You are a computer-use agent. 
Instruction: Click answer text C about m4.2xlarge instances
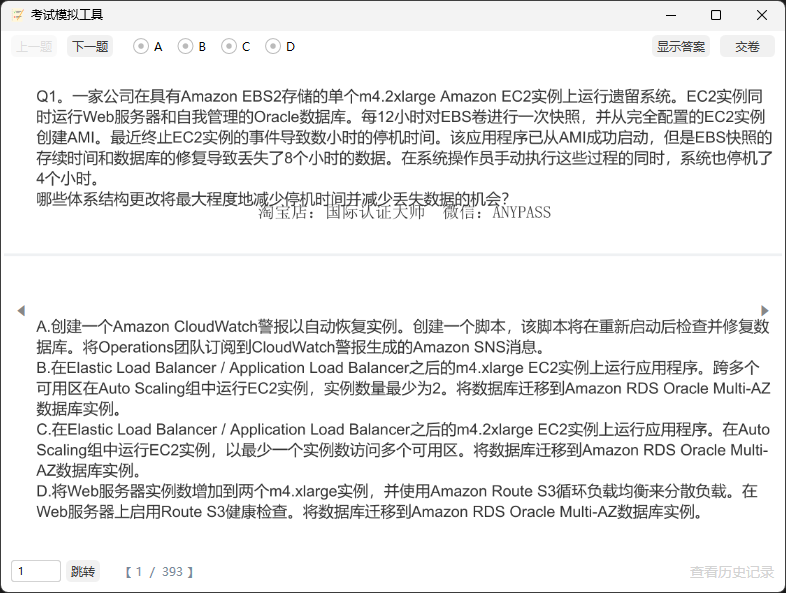403,450
